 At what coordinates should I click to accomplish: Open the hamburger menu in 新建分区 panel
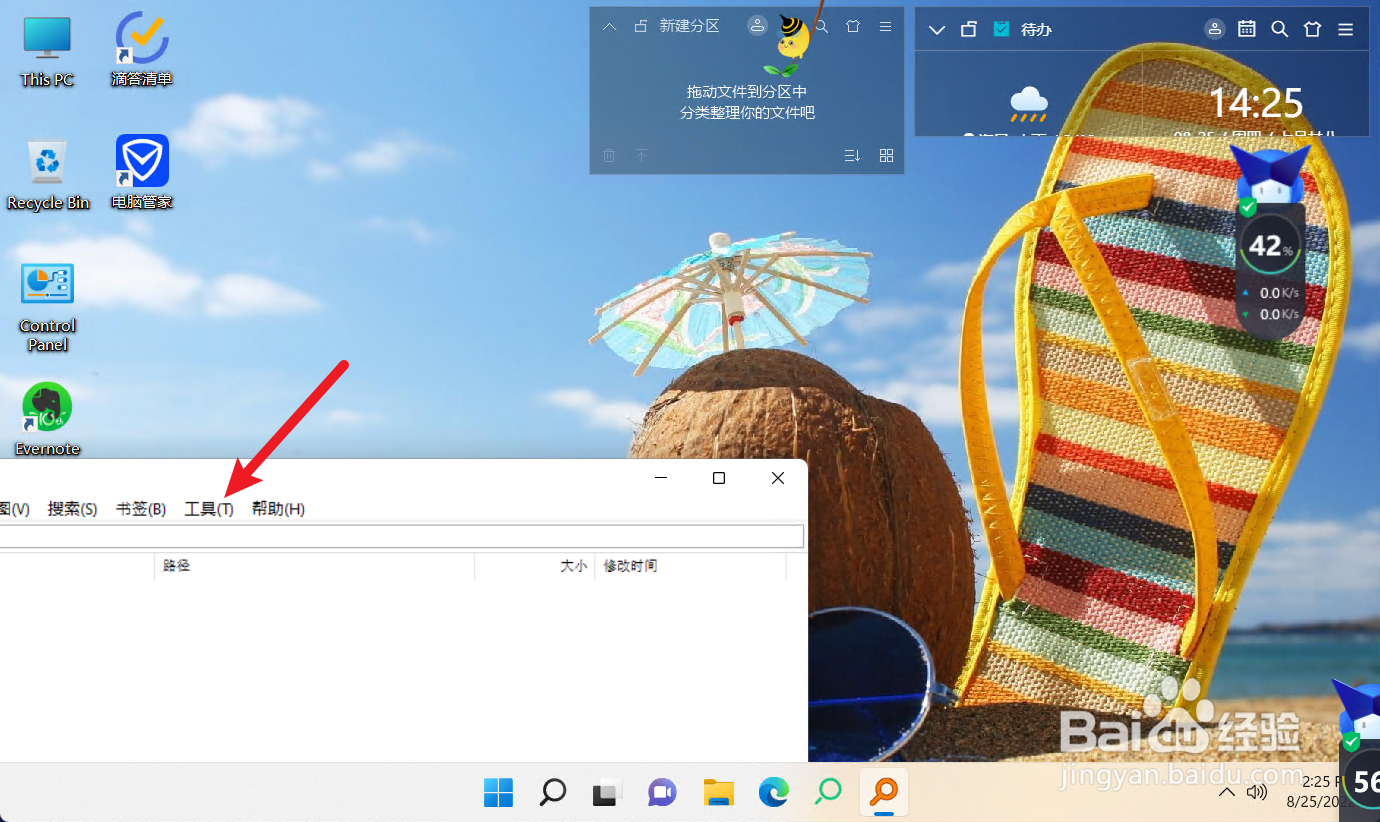(885, 27)
